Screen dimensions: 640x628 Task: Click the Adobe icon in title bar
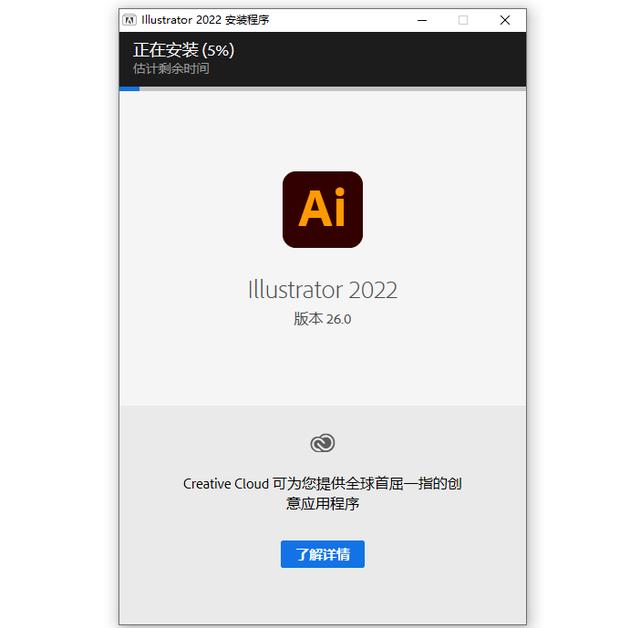pos(129,20)
